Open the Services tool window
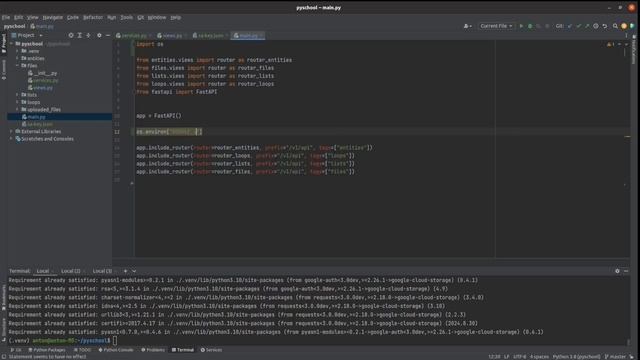Screen dimensions: 640x360 [211, 350]
